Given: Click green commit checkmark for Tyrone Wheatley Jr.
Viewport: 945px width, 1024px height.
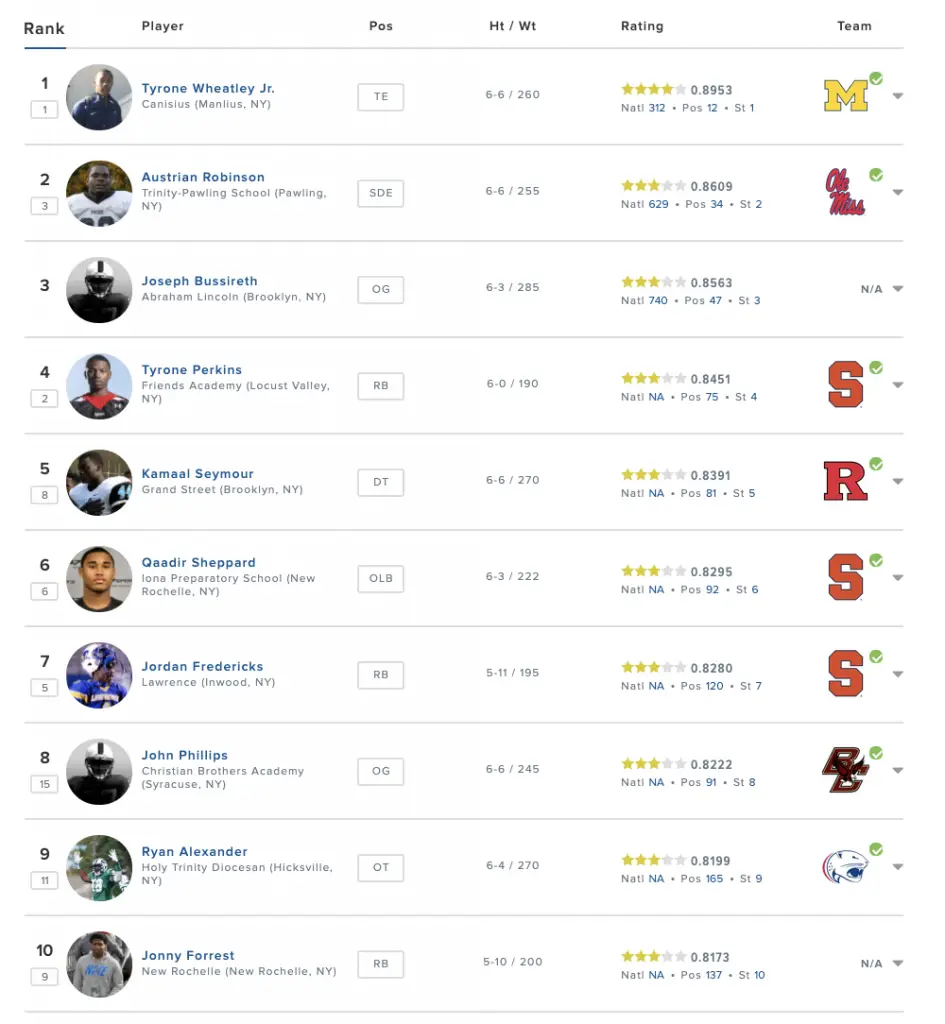Looking at the screenshot, I should coord(876,78).
